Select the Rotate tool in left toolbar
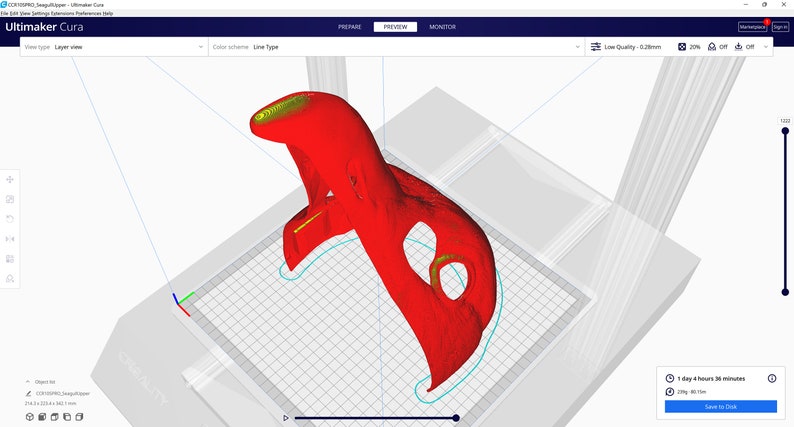794x427 pixels. click(x=10, y=219)
